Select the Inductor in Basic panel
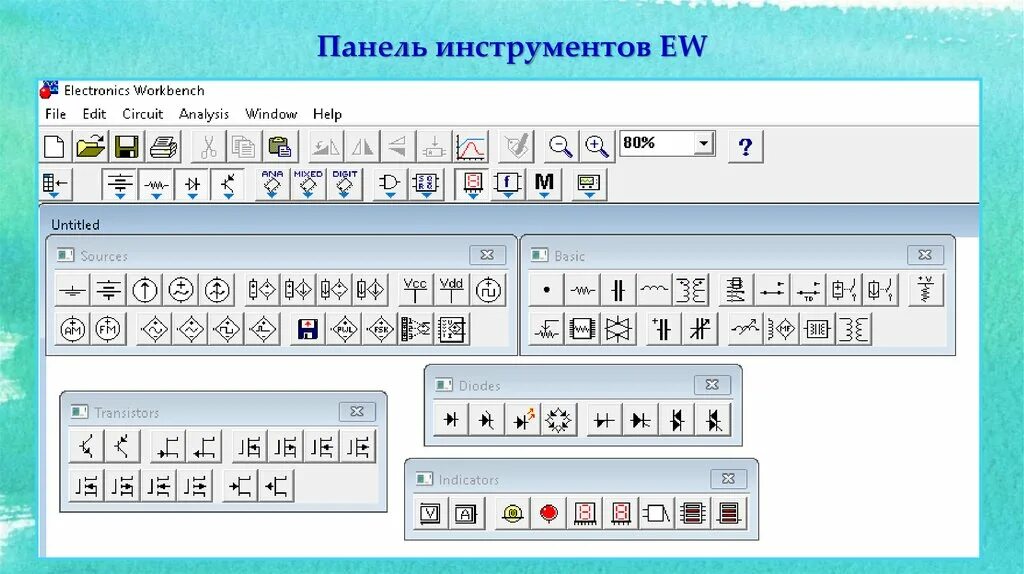Viewport: 1024px width, 574px height. [654, 290]
